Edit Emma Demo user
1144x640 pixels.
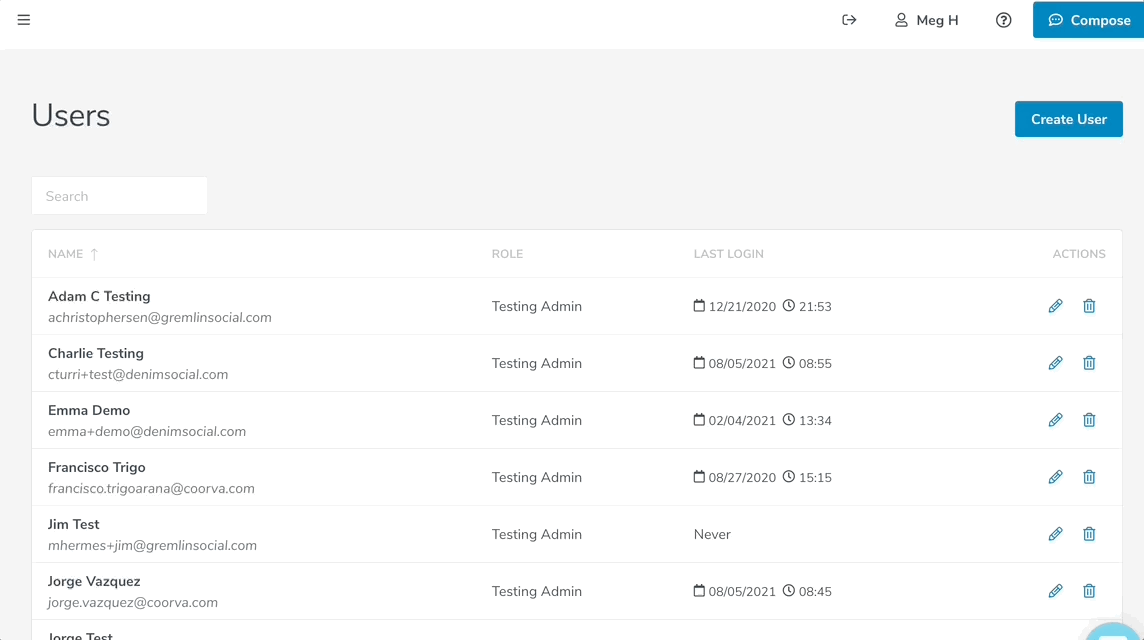coord(1056,420)
